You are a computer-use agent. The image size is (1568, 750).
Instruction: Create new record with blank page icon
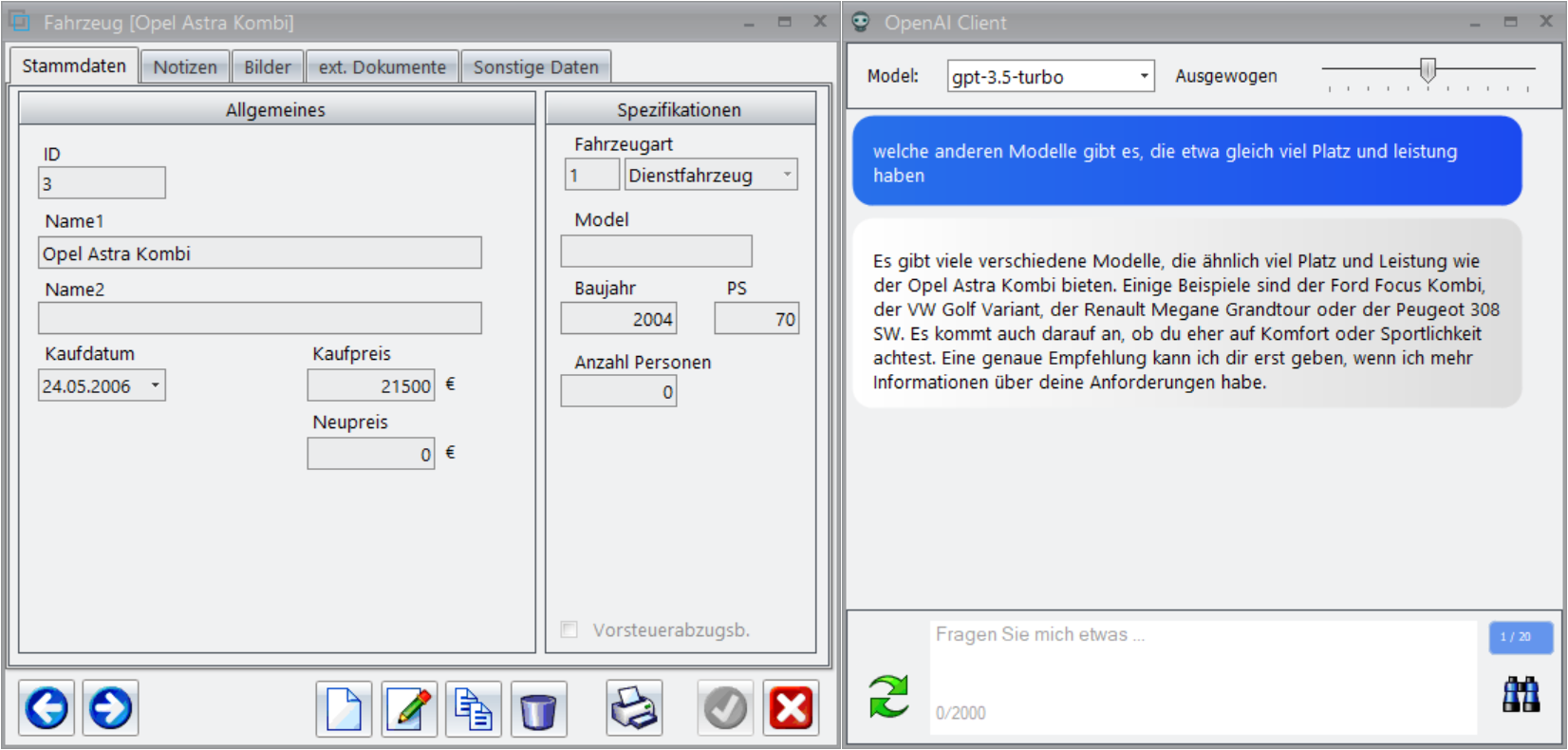[x=344, y=708]
